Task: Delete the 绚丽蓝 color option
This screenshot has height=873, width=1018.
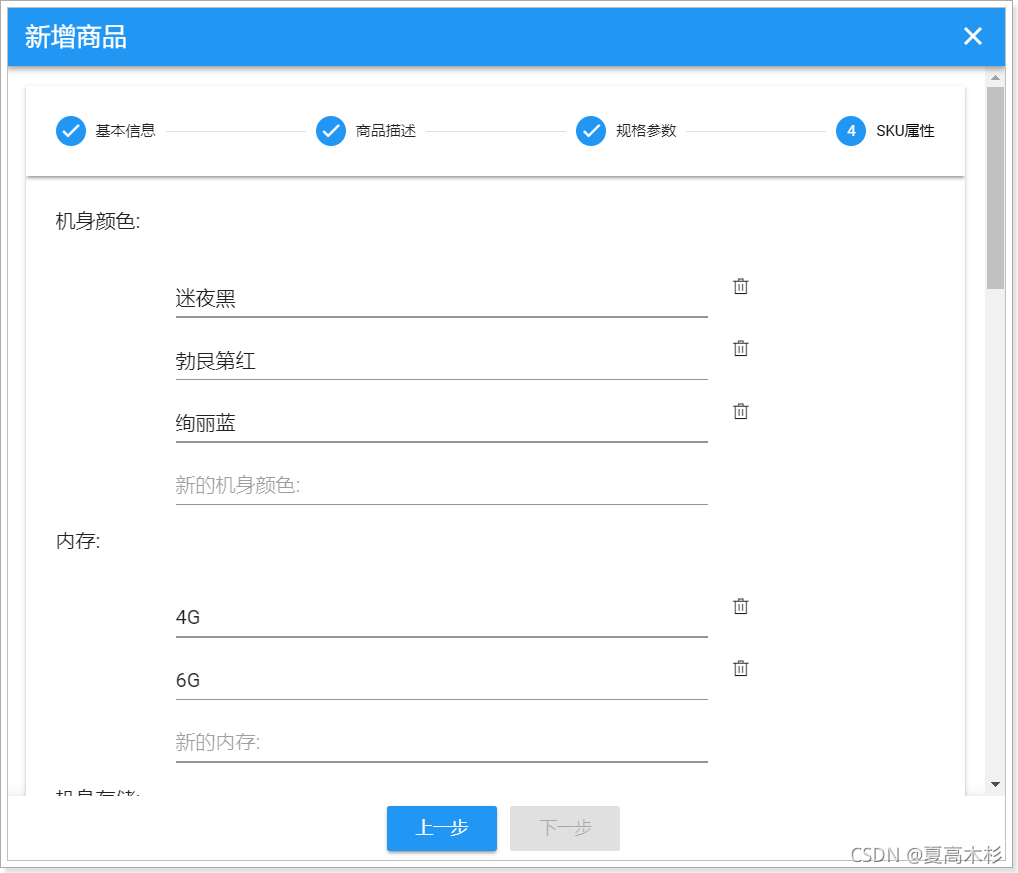Action: pos(740,411)
